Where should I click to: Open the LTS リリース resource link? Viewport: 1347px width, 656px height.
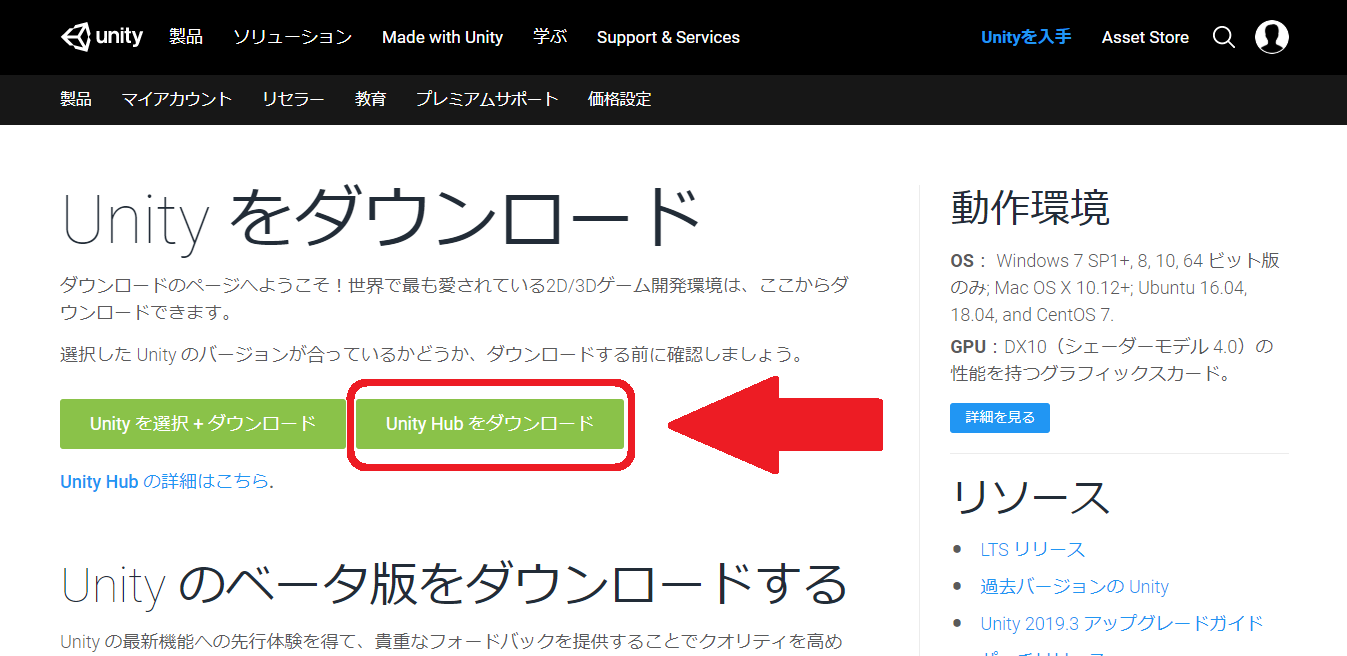point(1032,549)
